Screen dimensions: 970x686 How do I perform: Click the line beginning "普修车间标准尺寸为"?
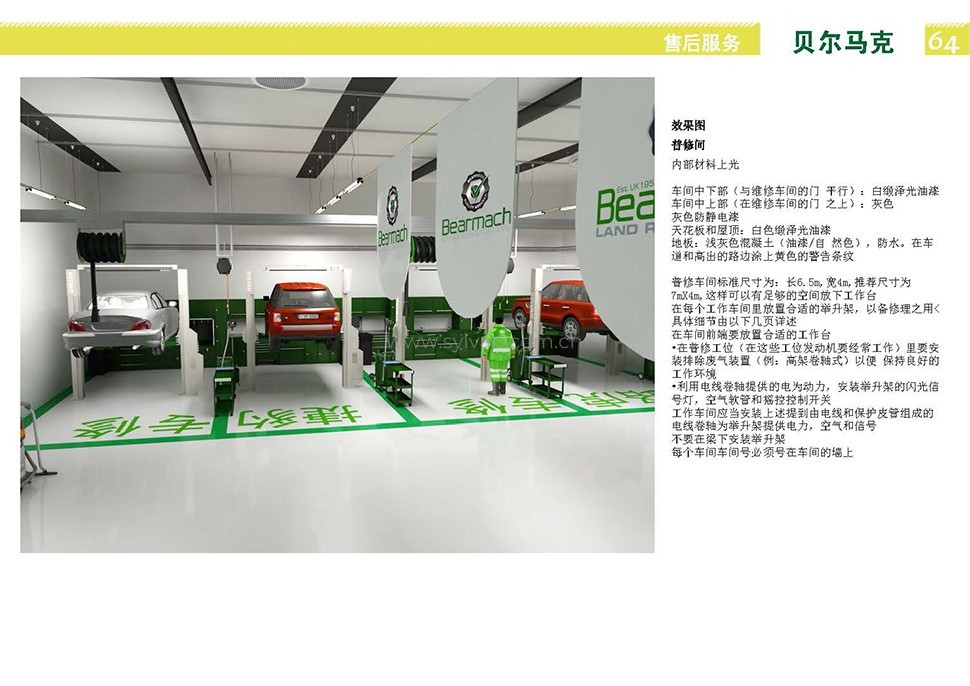[791, 282]
